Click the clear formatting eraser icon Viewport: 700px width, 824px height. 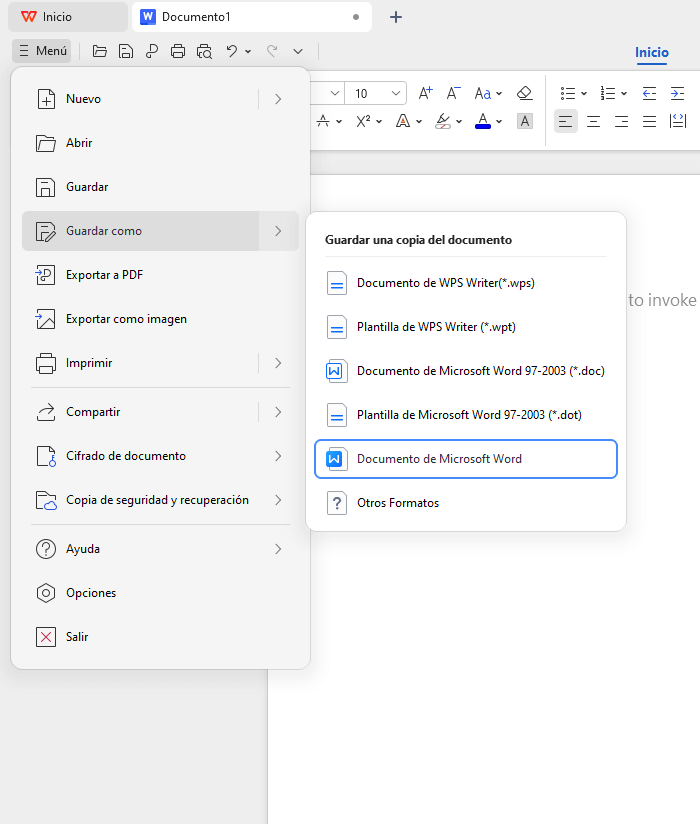[525, 93]
